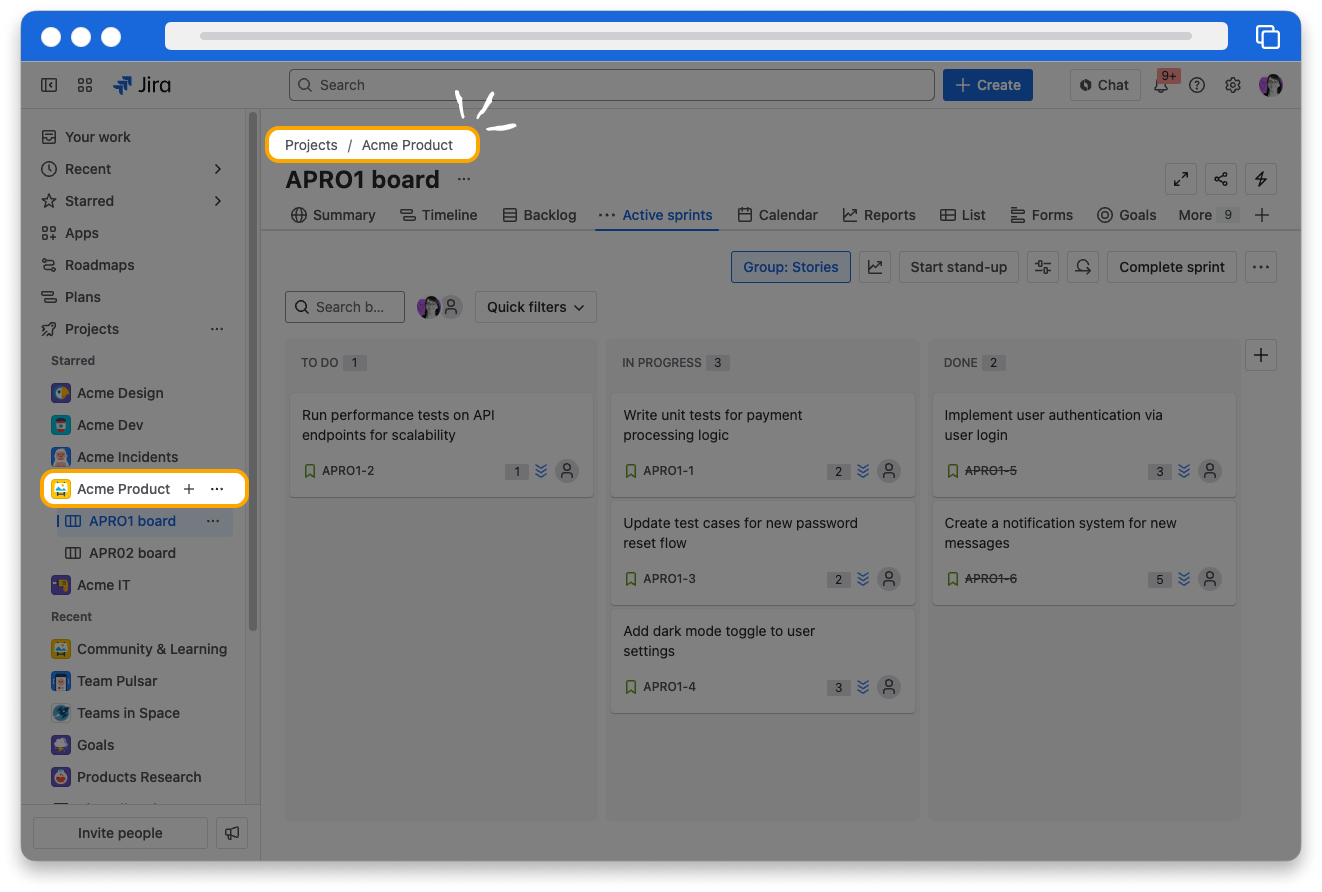
Task: Open the help question mark icon
Action: [1197, 85]
